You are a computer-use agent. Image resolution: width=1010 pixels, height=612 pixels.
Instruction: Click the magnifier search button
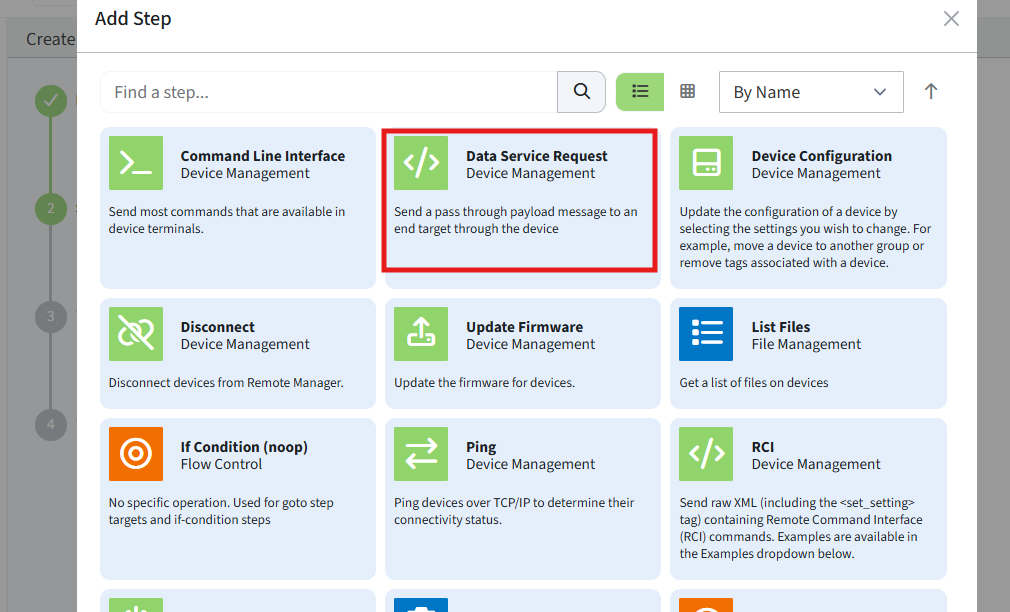pos(581,92)
